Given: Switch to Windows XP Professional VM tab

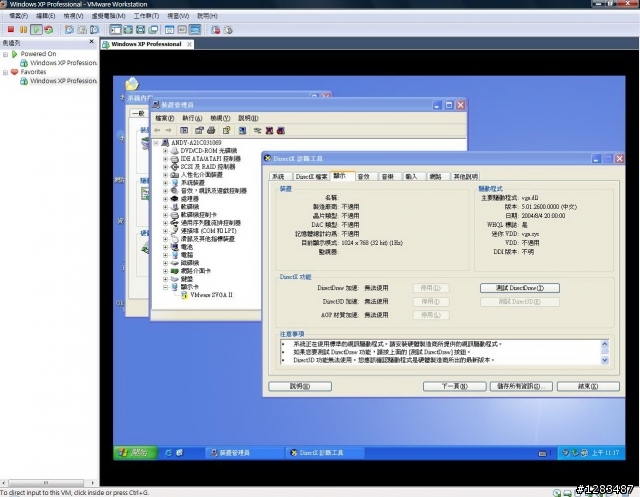Looking at the screenshot, I should click(146, 44).
